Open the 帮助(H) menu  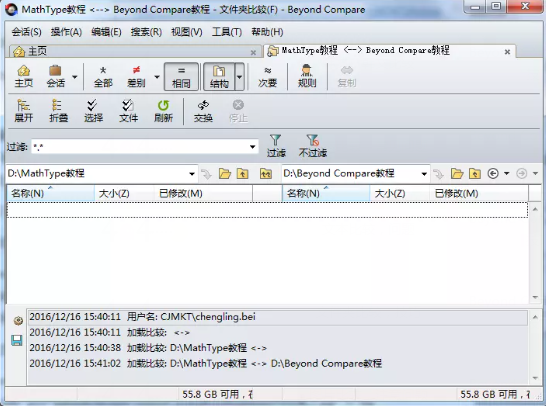pos(267,32)
